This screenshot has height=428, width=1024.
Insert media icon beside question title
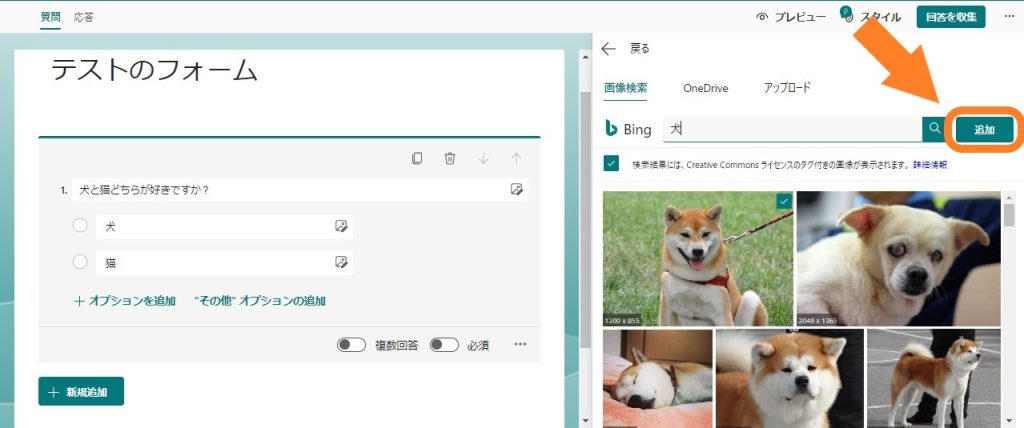coord(517,189)
